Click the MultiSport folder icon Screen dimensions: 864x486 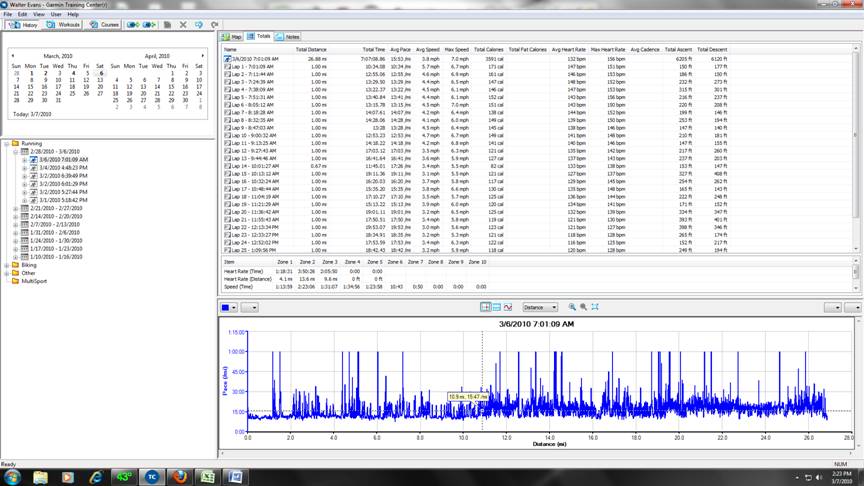(x=14, y=281)
